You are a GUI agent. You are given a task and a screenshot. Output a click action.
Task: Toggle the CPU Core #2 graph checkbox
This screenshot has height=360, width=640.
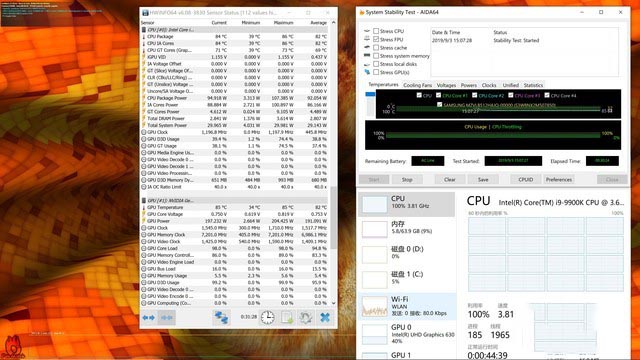pos(474,95)
